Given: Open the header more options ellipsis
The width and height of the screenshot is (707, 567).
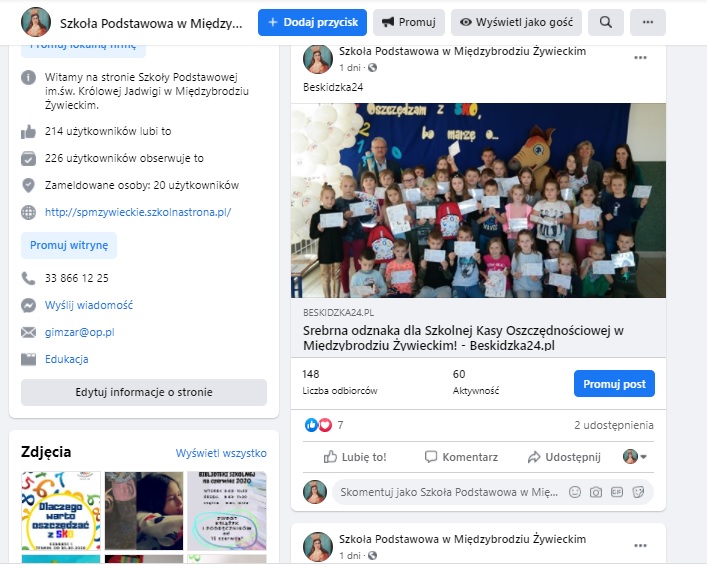Looking at the screenshot, I should pos(648,23).
